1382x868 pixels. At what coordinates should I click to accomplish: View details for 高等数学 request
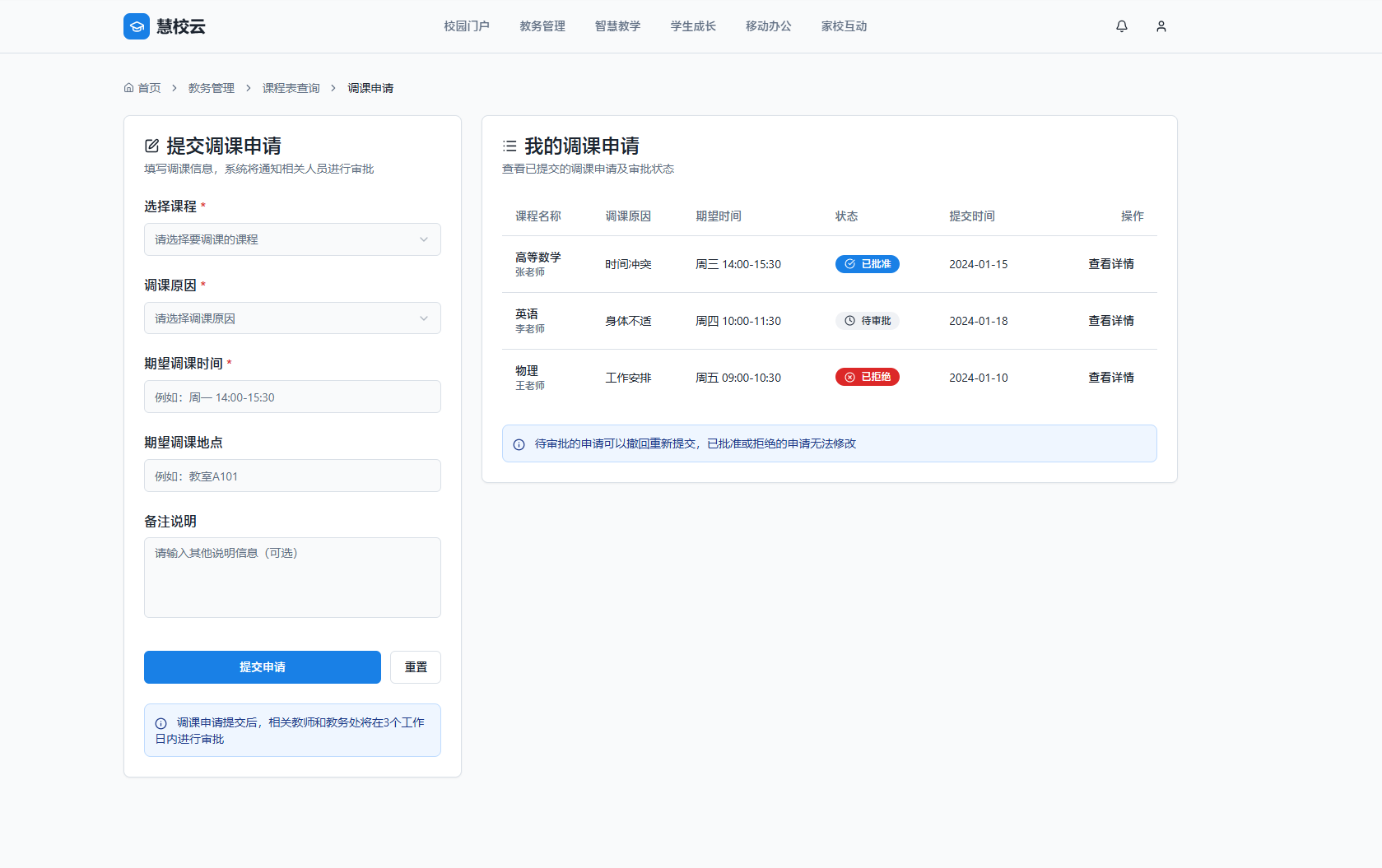tap(1111, 264)
